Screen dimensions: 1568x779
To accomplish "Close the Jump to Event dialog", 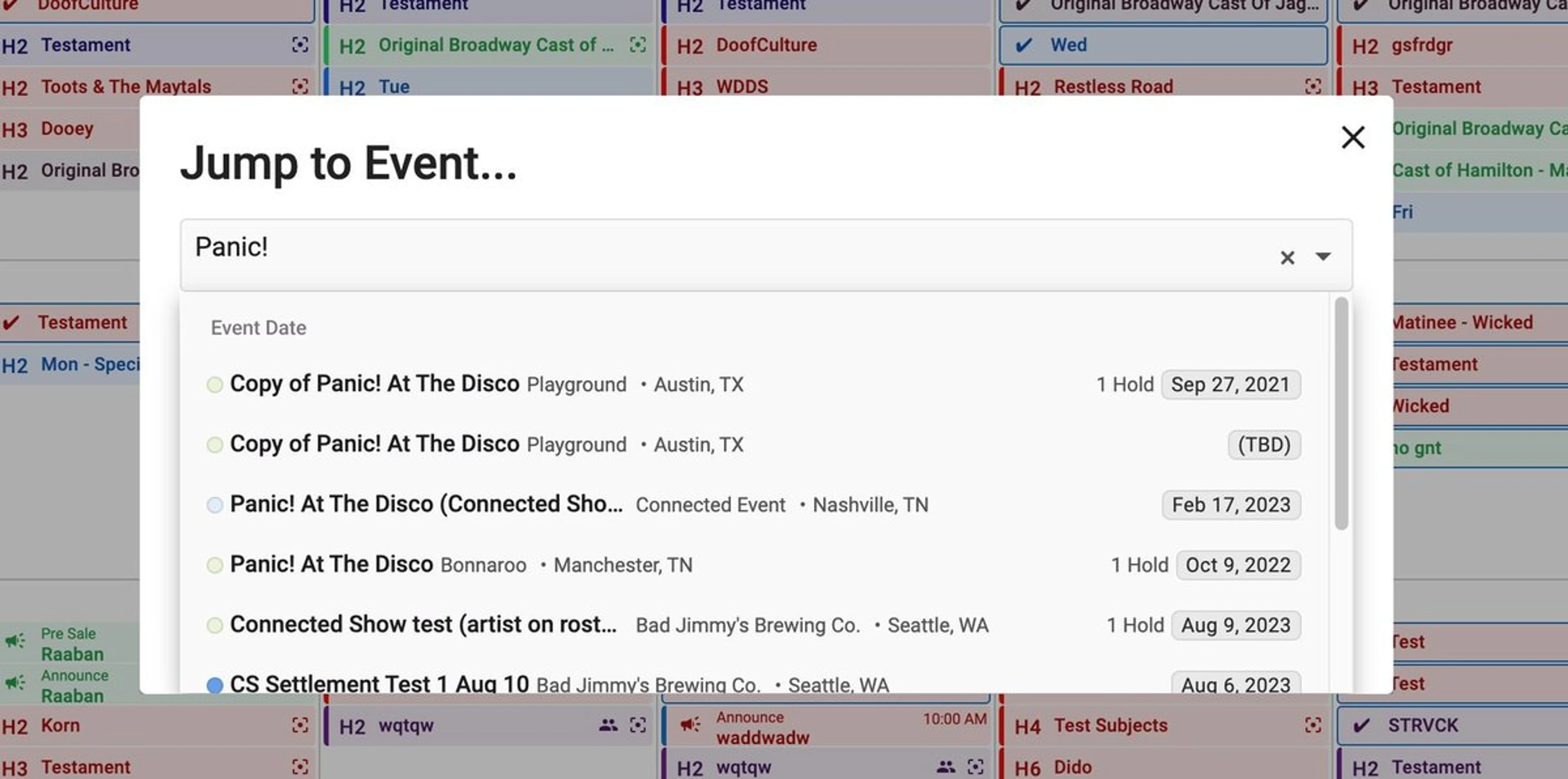I will tap(1352, 137).
